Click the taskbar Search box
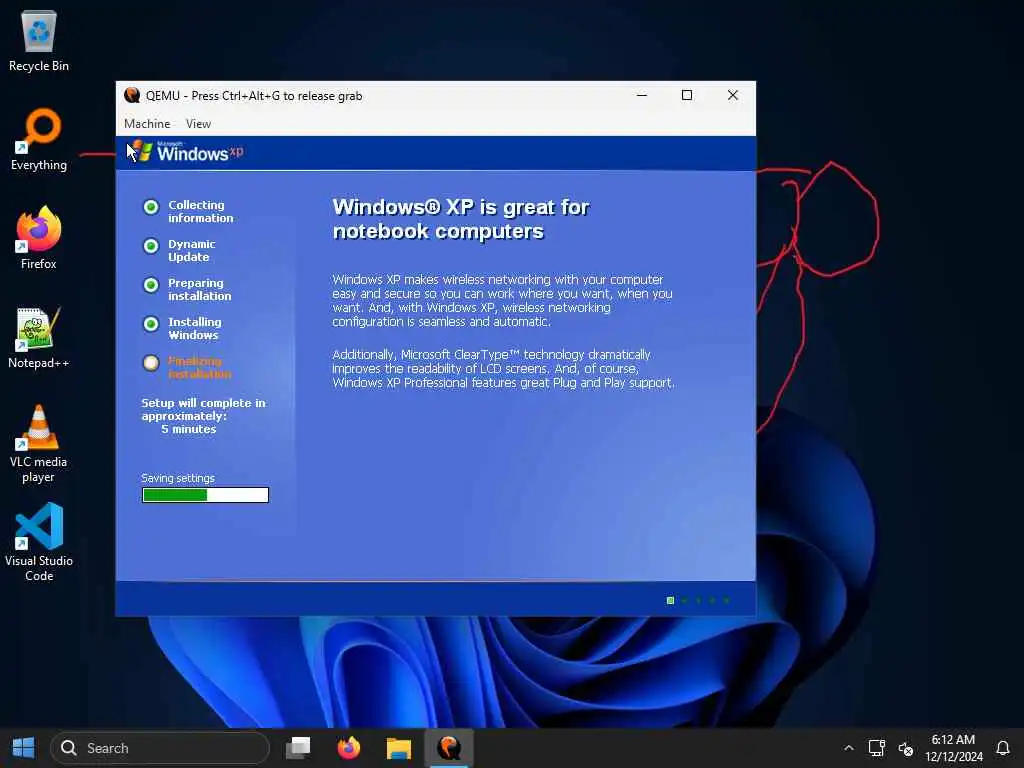This screenshot has height=768, width=1024. [x=160, y=748]
